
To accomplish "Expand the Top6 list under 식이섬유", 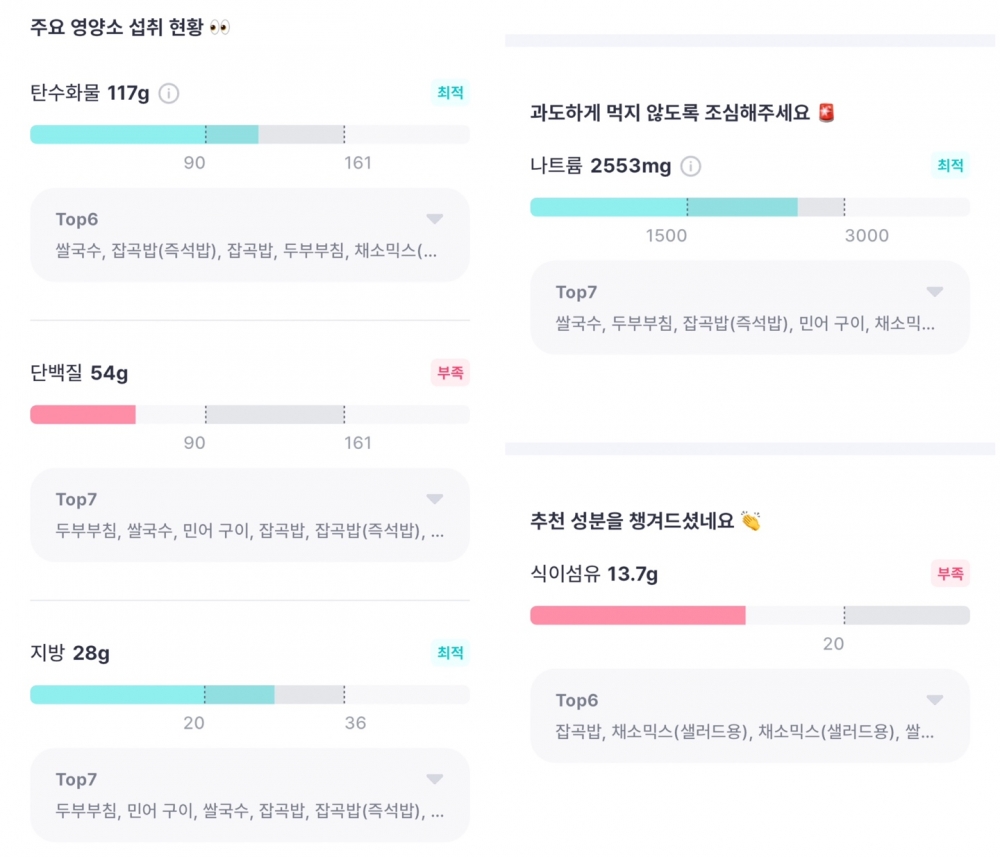I will (934, 700).
